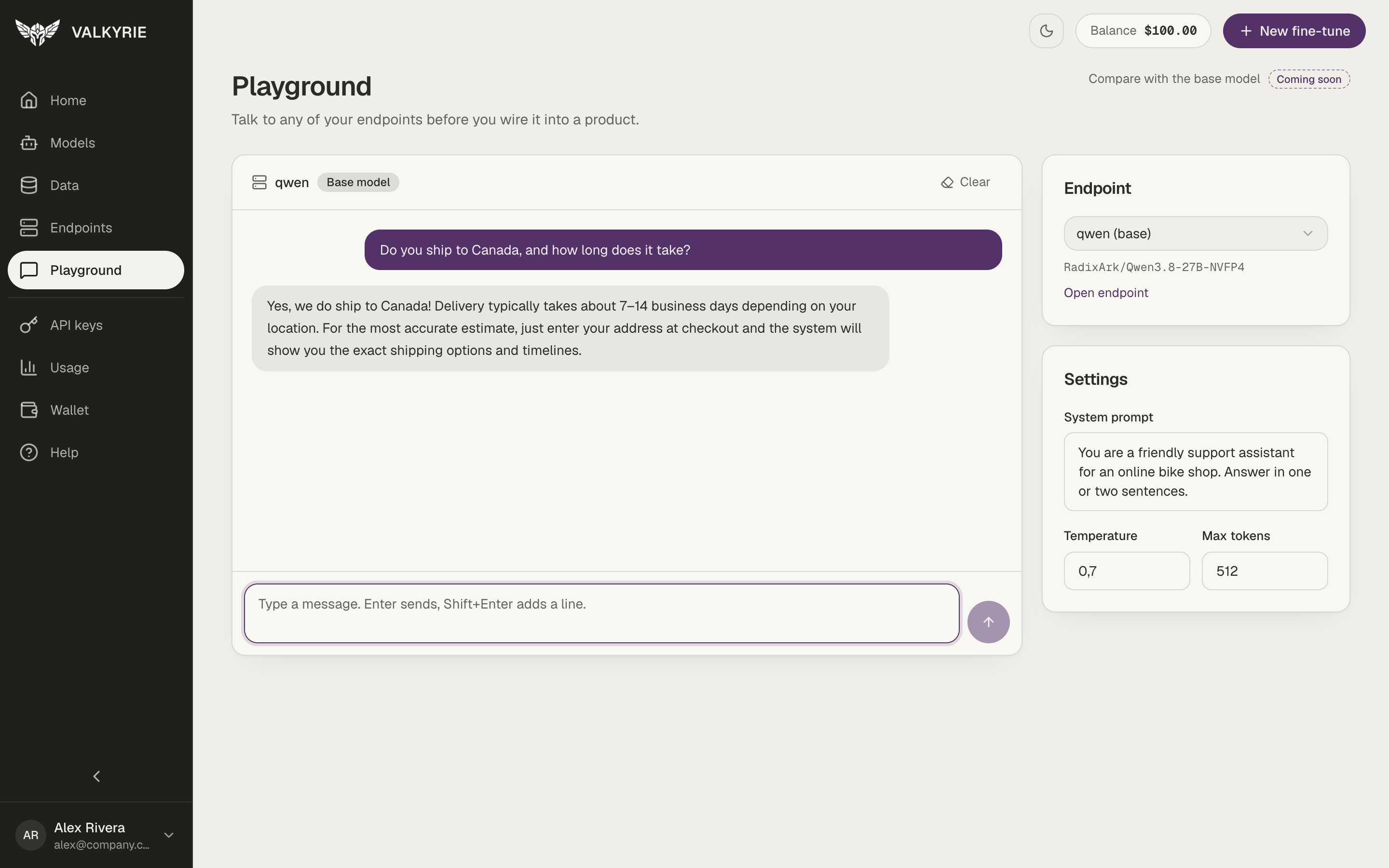
Task: Open the Wallet menu item
Action: (x=96, y=410)
